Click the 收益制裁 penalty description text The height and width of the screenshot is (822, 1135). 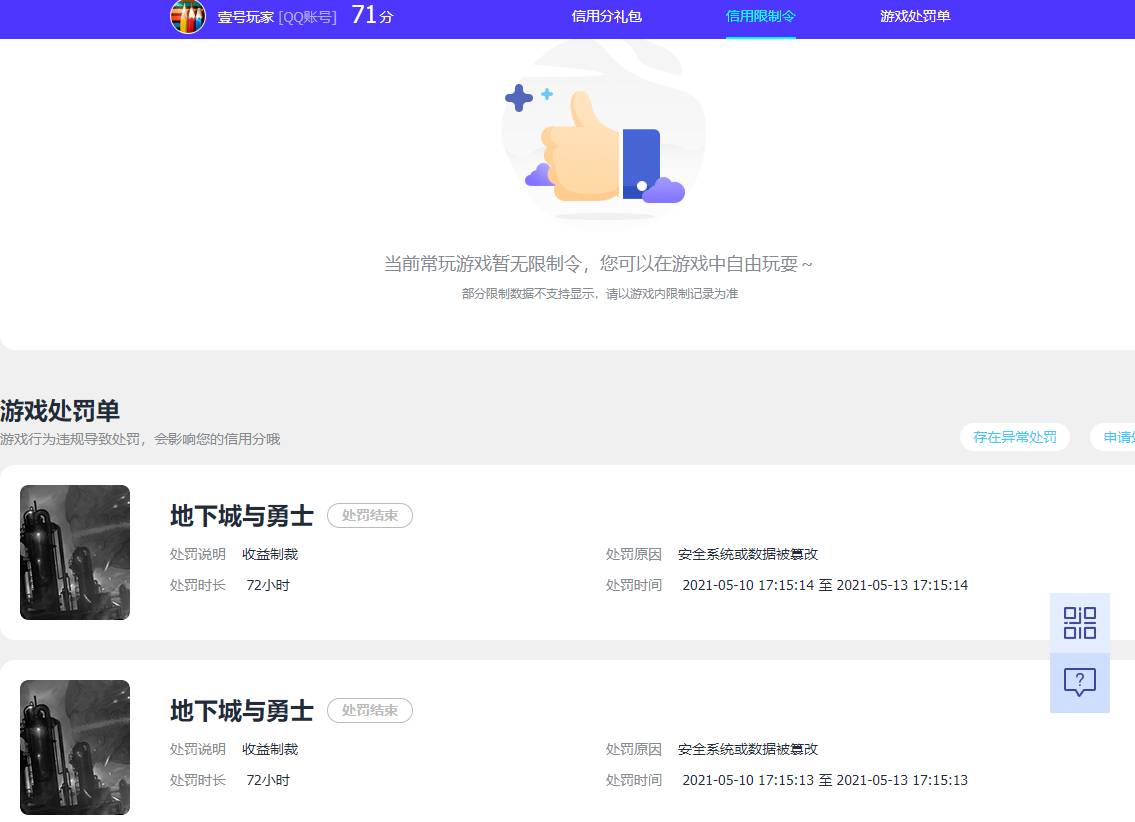tap(269, 553)
